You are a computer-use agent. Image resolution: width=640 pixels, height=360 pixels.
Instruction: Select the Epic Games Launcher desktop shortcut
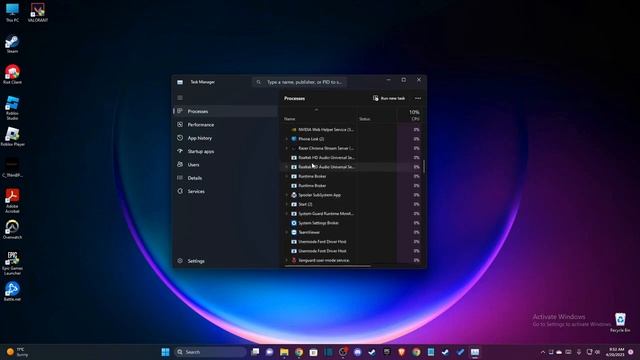pos(12,263)
